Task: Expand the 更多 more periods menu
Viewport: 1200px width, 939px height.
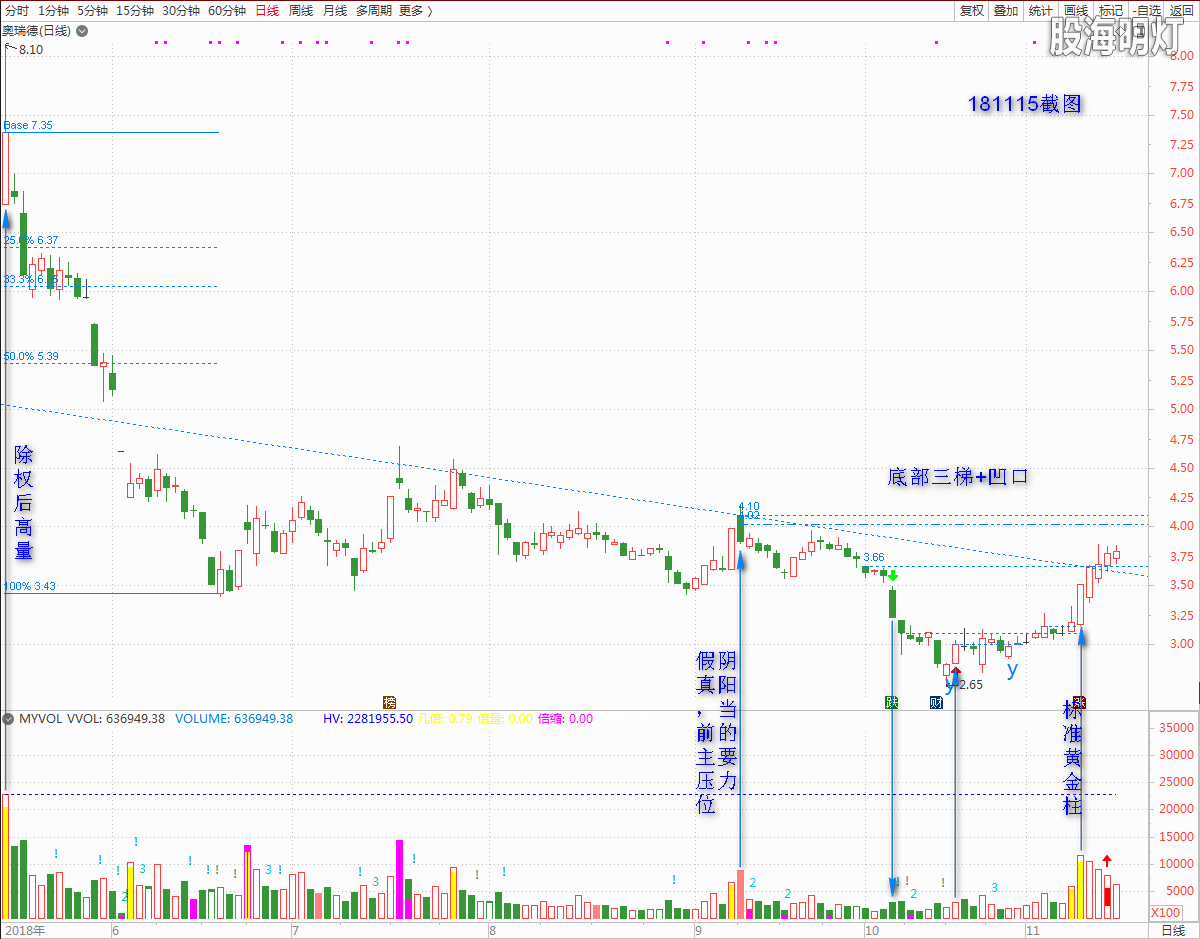Action: tap(415, 11)
